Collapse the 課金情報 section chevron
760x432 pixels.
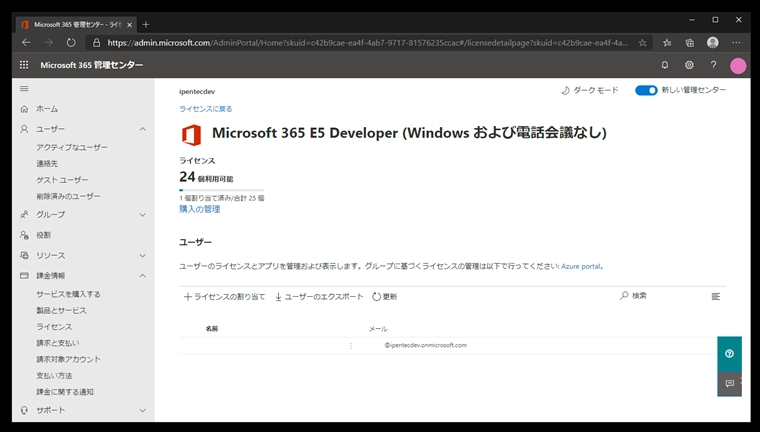tap(142, 275)
